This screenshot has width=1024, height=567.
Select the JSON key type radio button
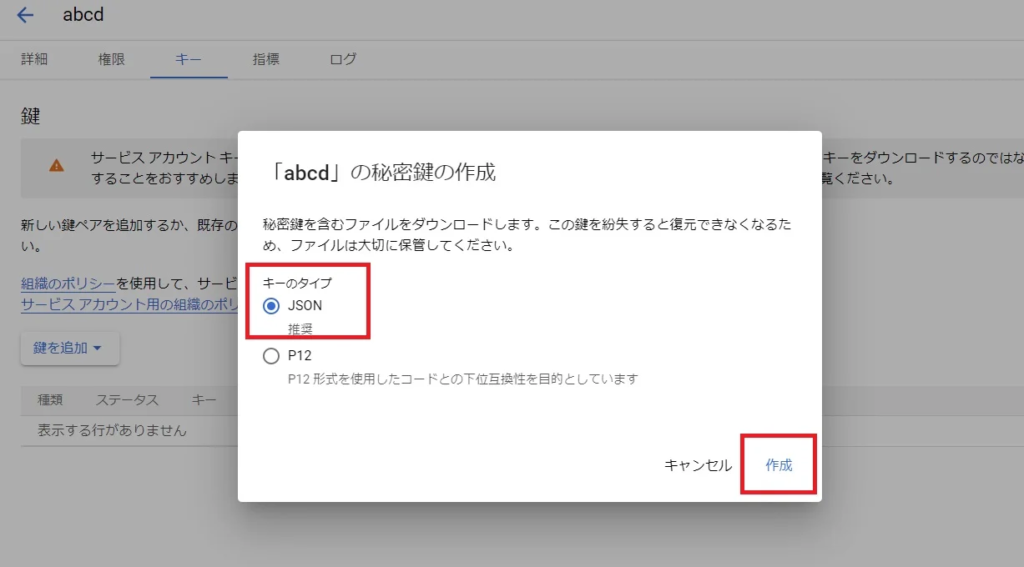(271, 306)
